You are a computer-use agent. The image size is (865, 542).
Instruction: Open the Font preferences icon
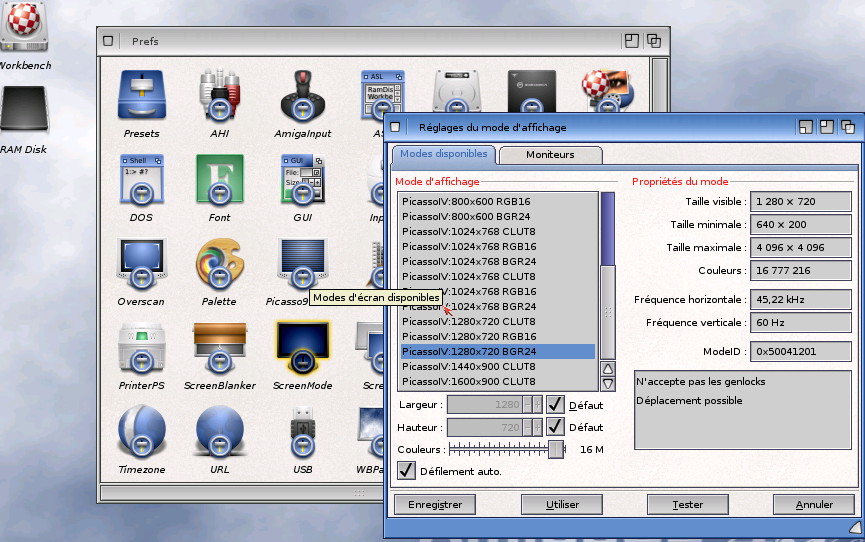point(220,179)
